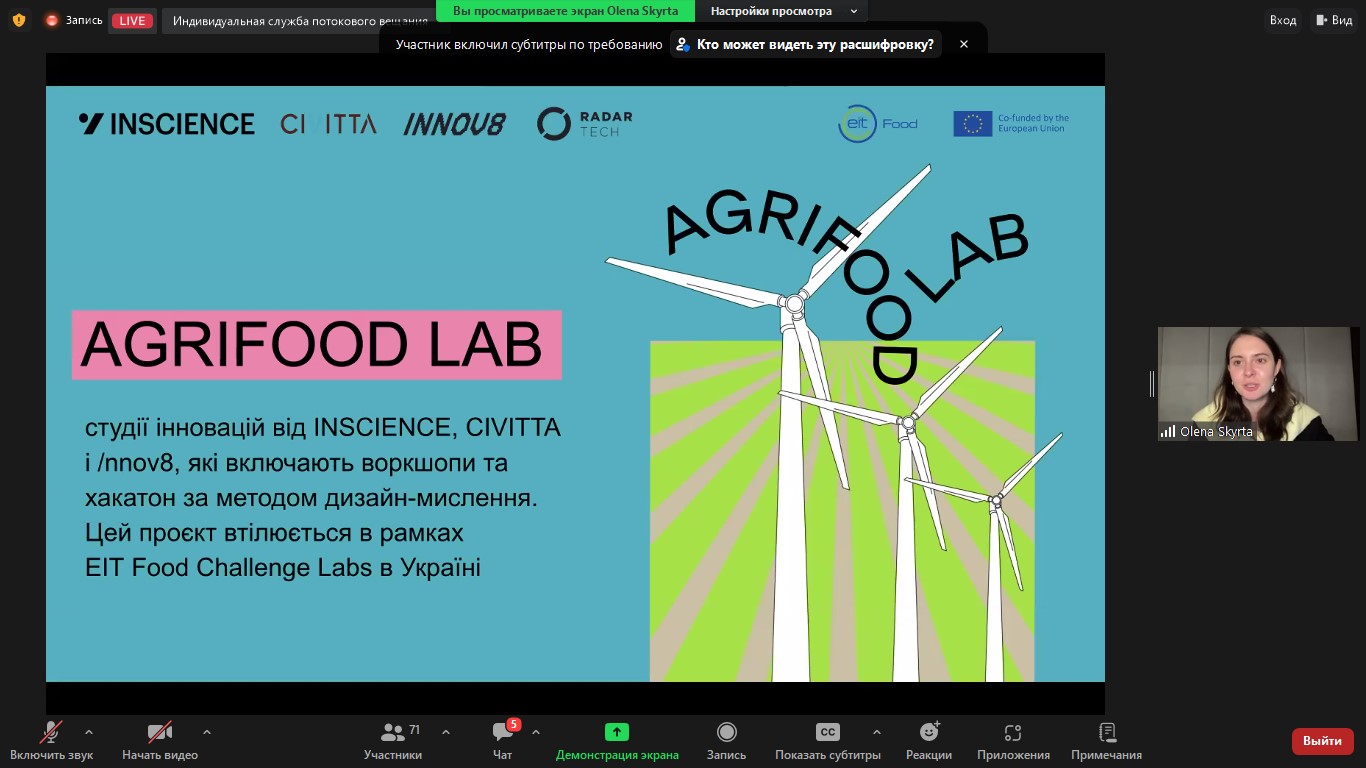Expand the arrow next to chat
This screenshot has width=1366, height=768.
pos(536,732)
